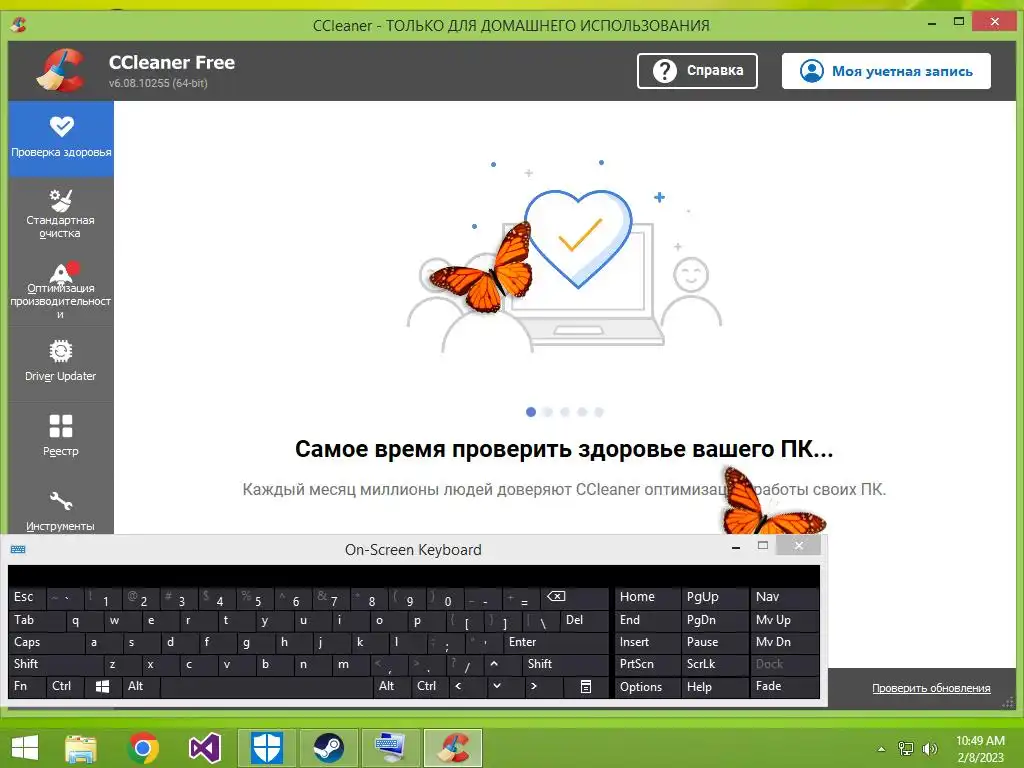Click the backspace key icon on keyboard
Image resolution: width=1024 pixels, height=768 pixels.
(574, 597)
